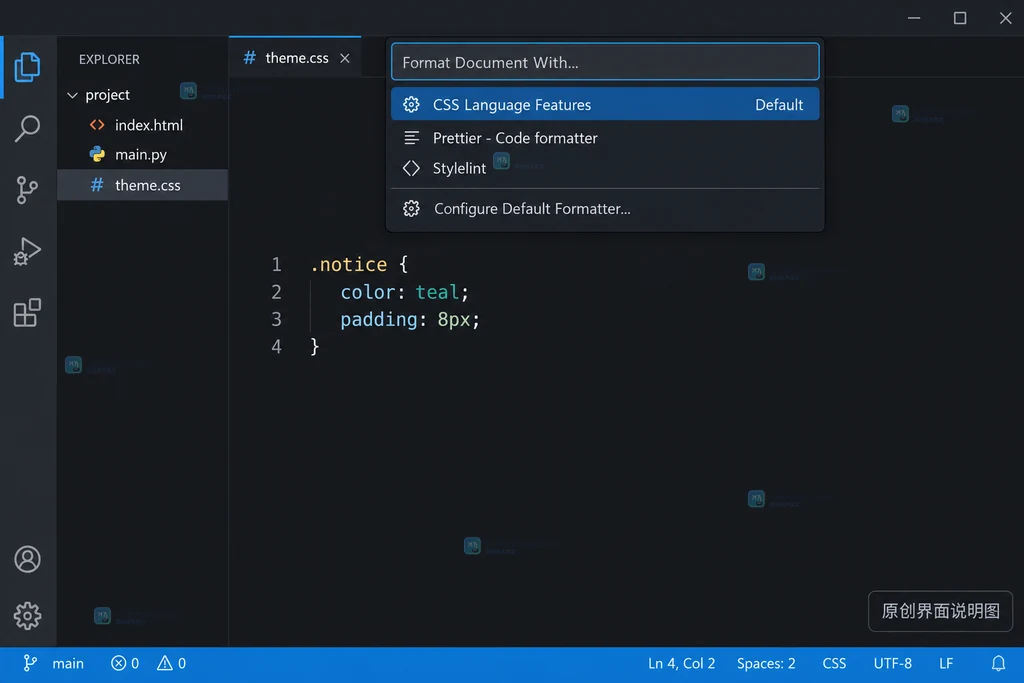Viewport: 1024px width, 683px height.
Task: Place cursor on the .notice selector
Action: [x=349, y=264]
